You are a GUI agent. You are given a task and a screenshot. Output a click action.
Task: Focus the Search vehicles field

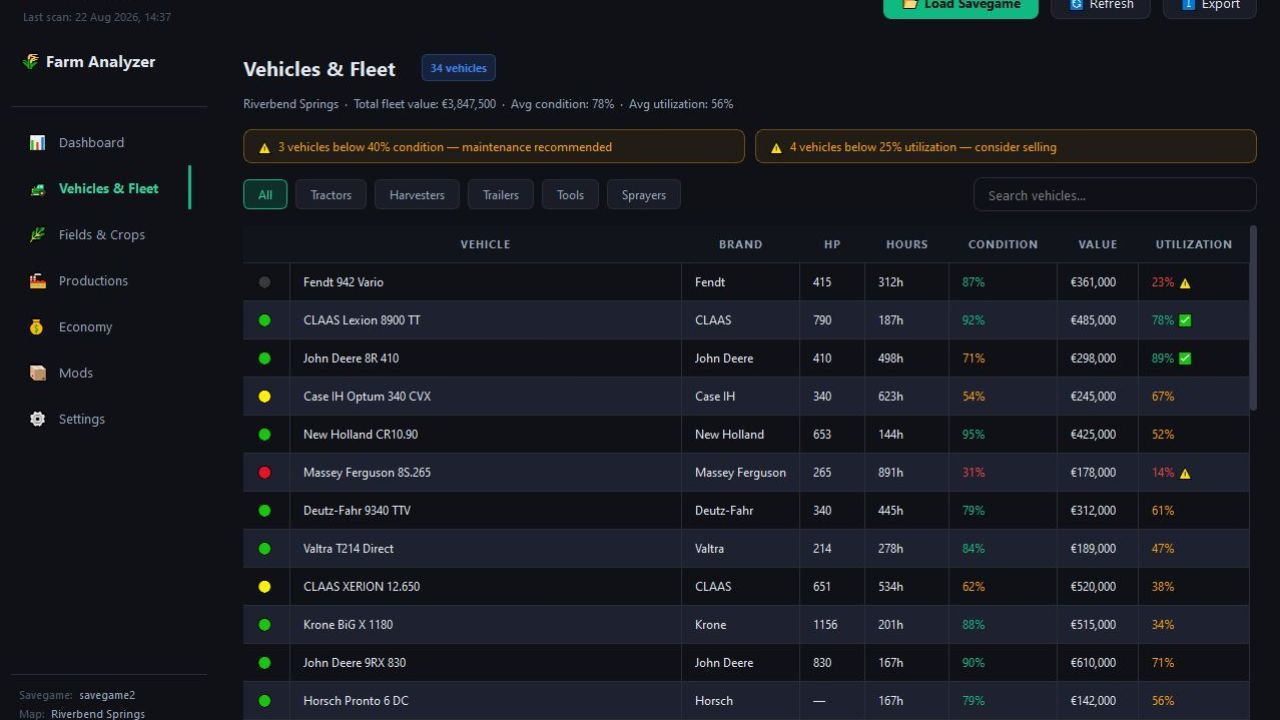click(x=1115, y=195)
